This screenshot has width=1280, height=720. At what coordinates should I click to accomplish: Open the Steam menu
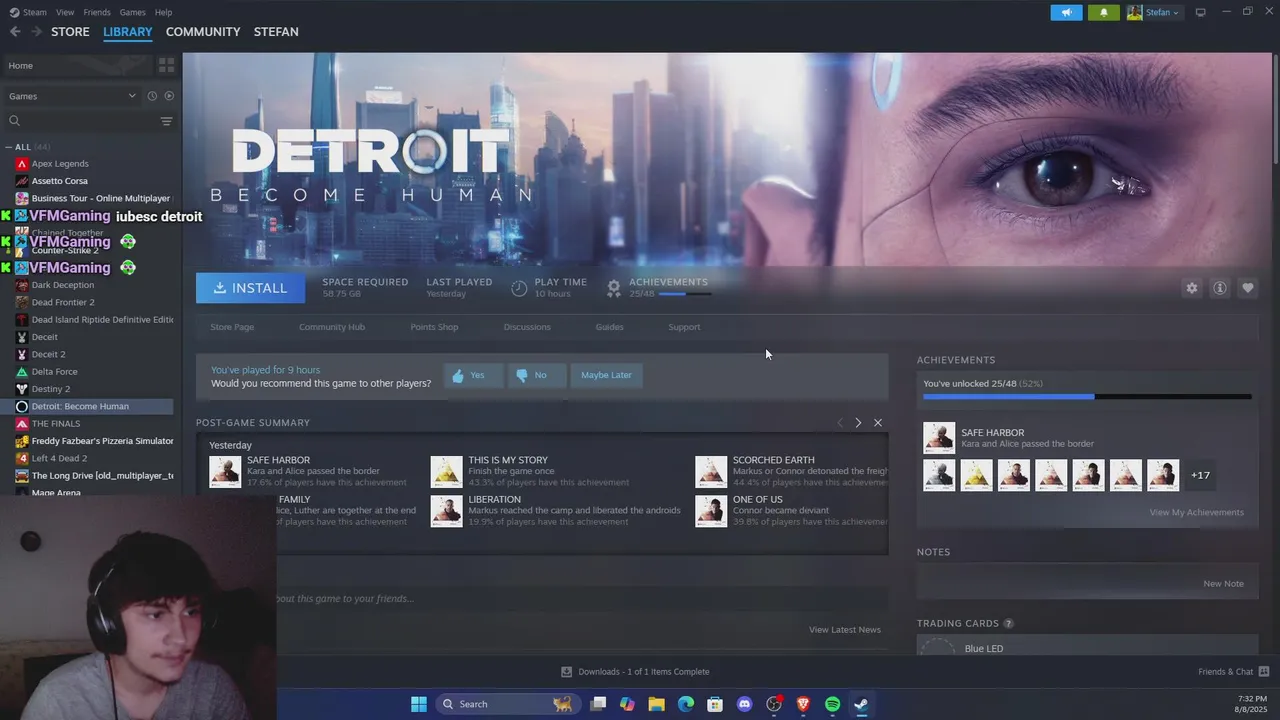(x=28, y=12)
